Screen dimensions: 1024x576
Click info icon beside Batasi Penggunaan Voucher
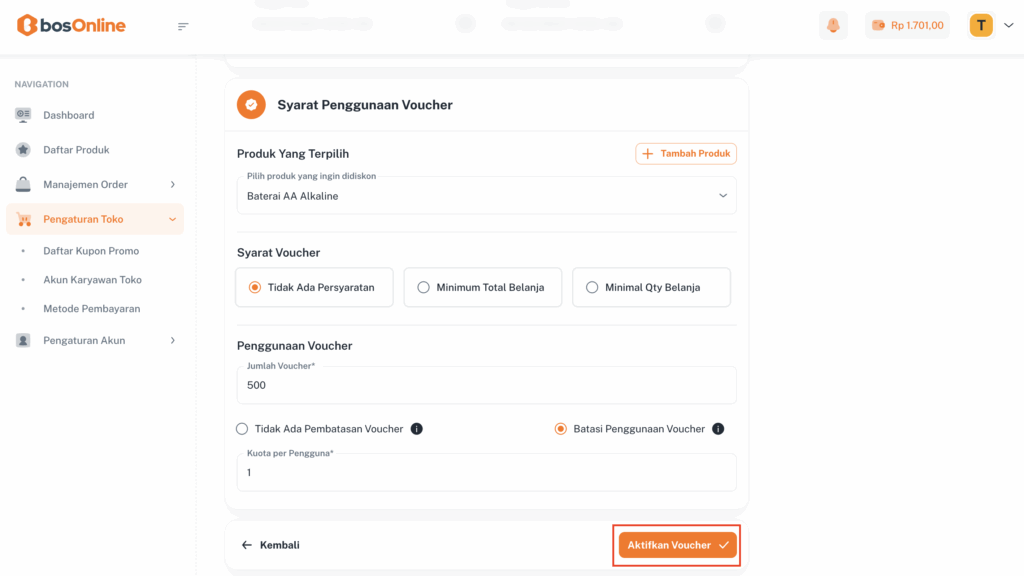click(718, 429)
